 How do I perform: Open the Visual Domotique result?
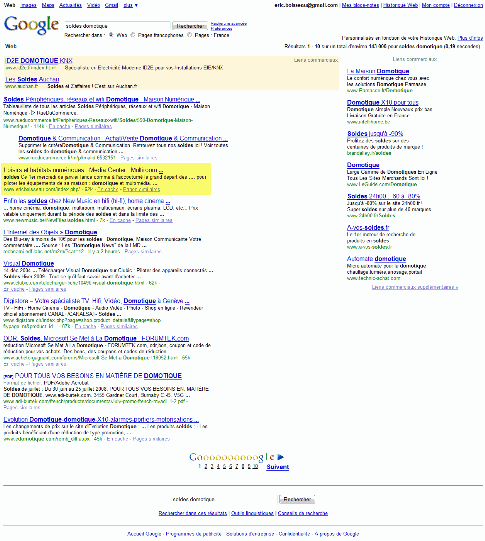pyautogui.click(x=29, y=264)
